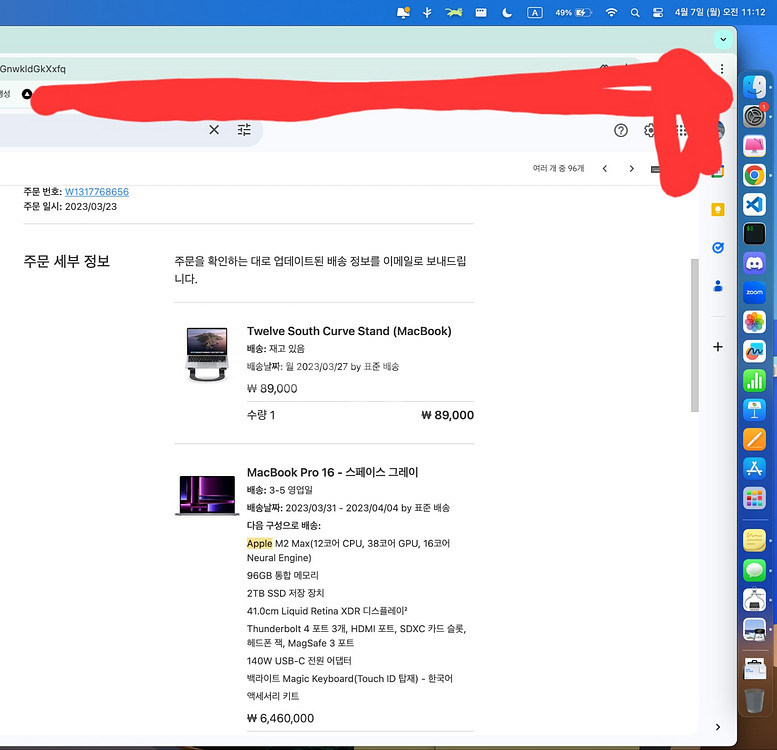Screen dimensions: 777x750
Task: Open System Settings from the Dock
Action: coord(754,116)
